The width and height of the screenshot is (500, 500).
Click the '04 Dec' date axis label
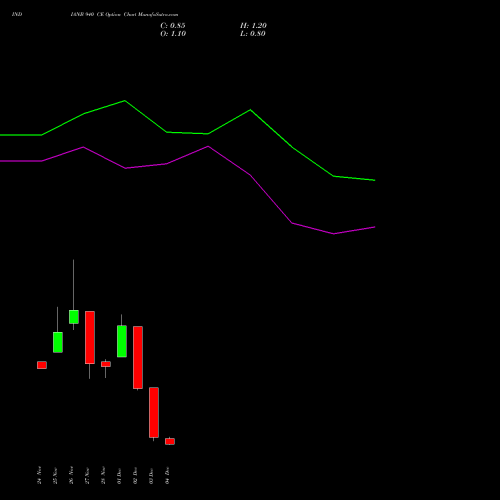[x=168, y=476]
